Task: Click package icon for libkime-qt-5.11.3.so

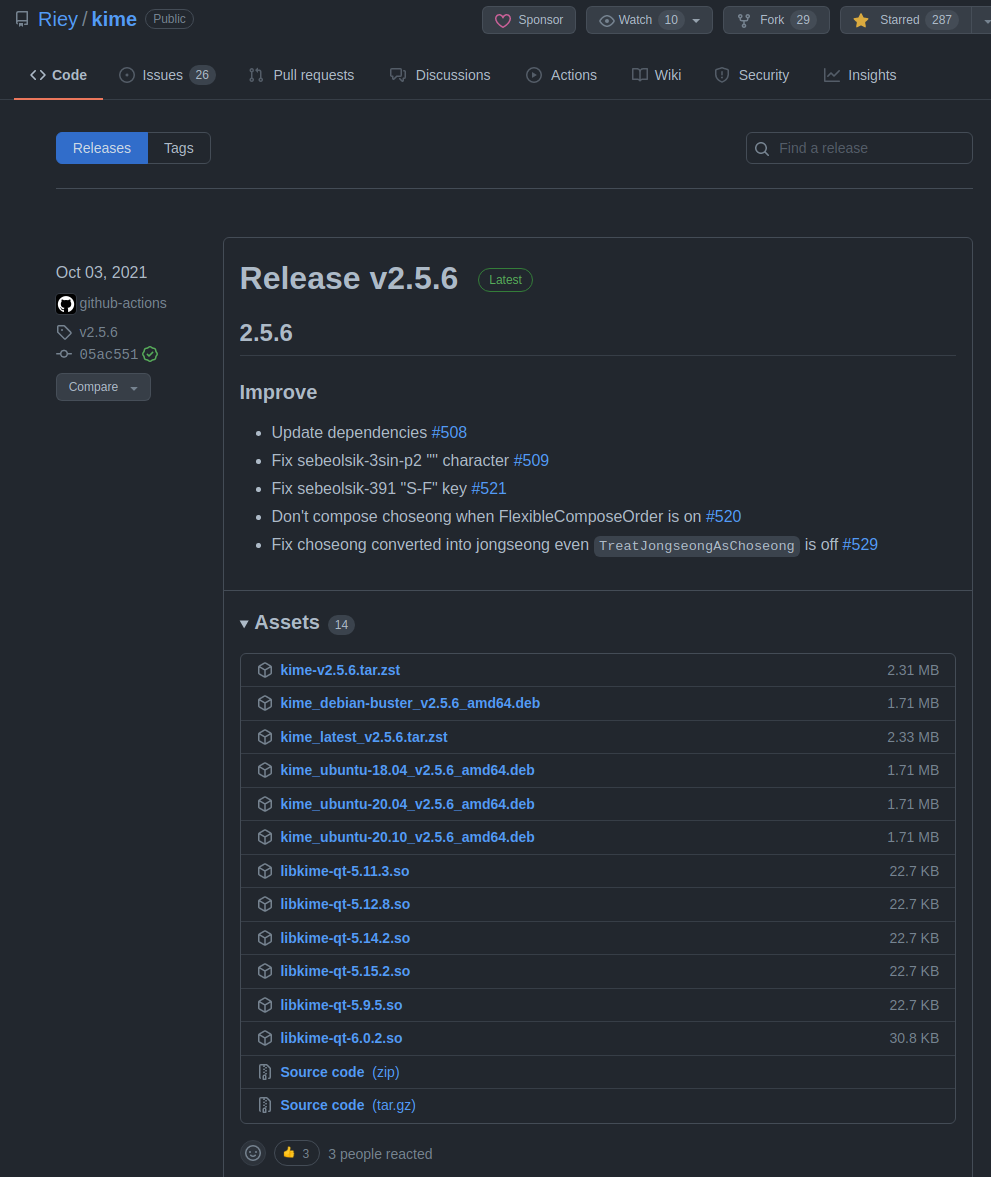Action: (x=264, y=871)
